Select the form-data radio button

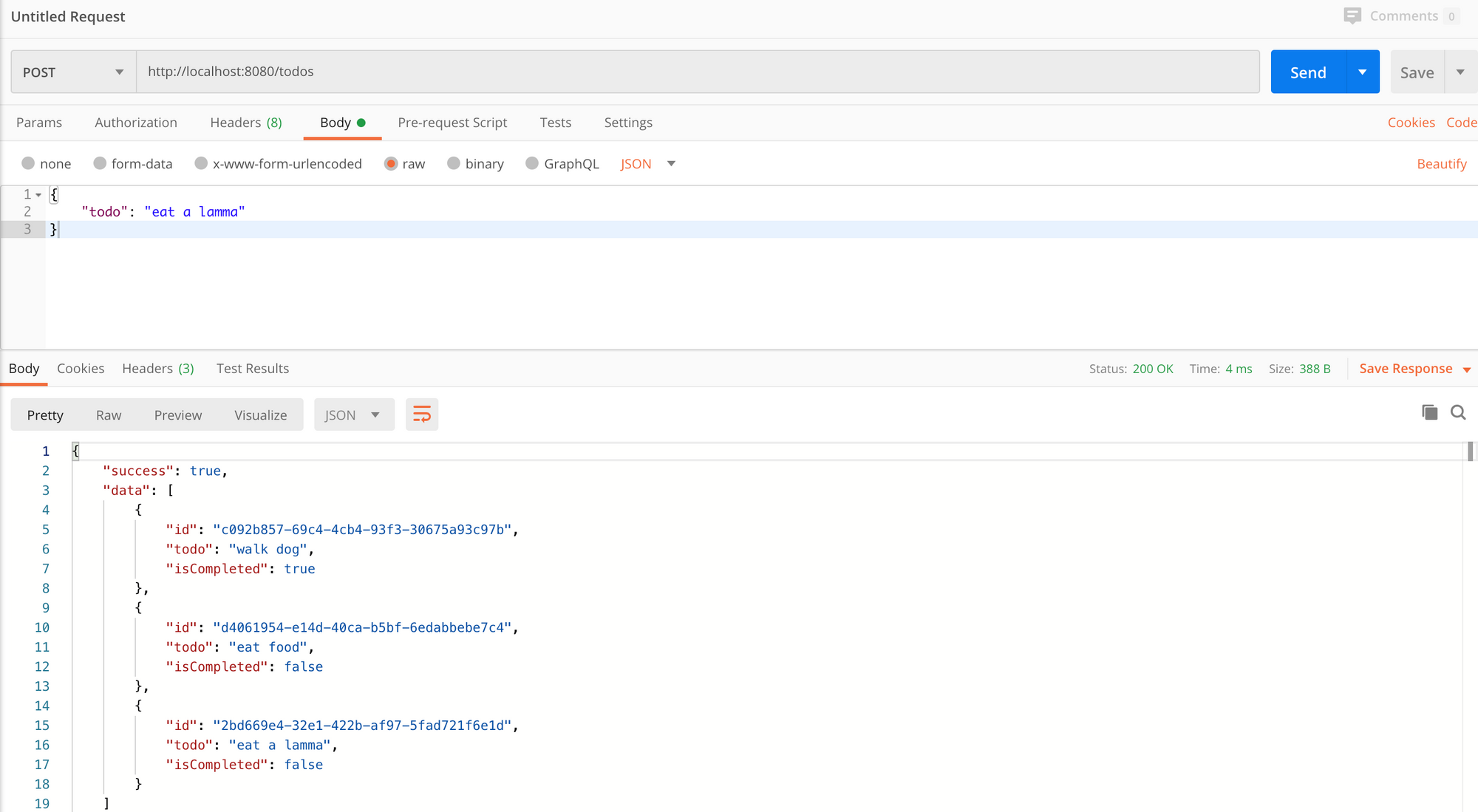coord(100,163)
